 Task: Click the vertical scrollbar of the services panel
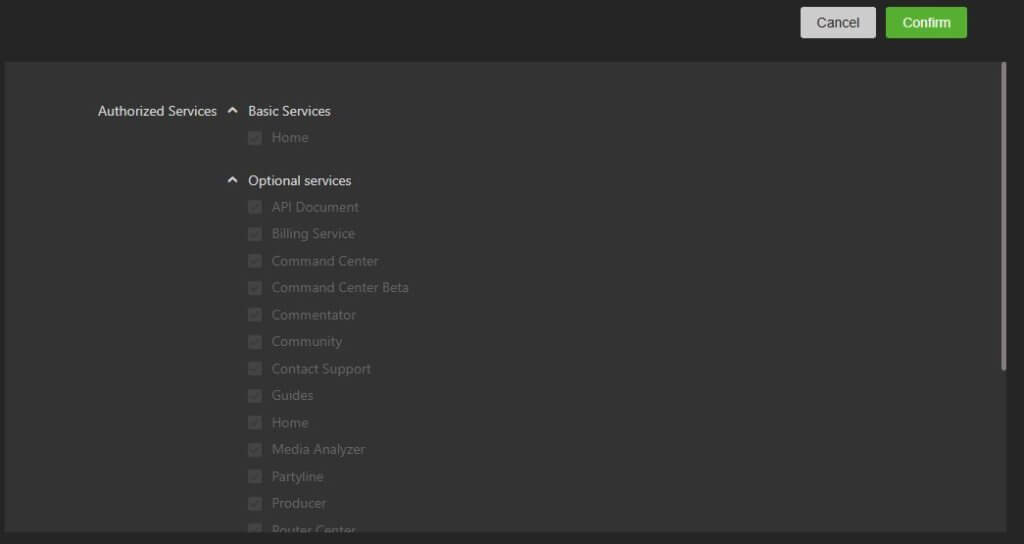1003,215
